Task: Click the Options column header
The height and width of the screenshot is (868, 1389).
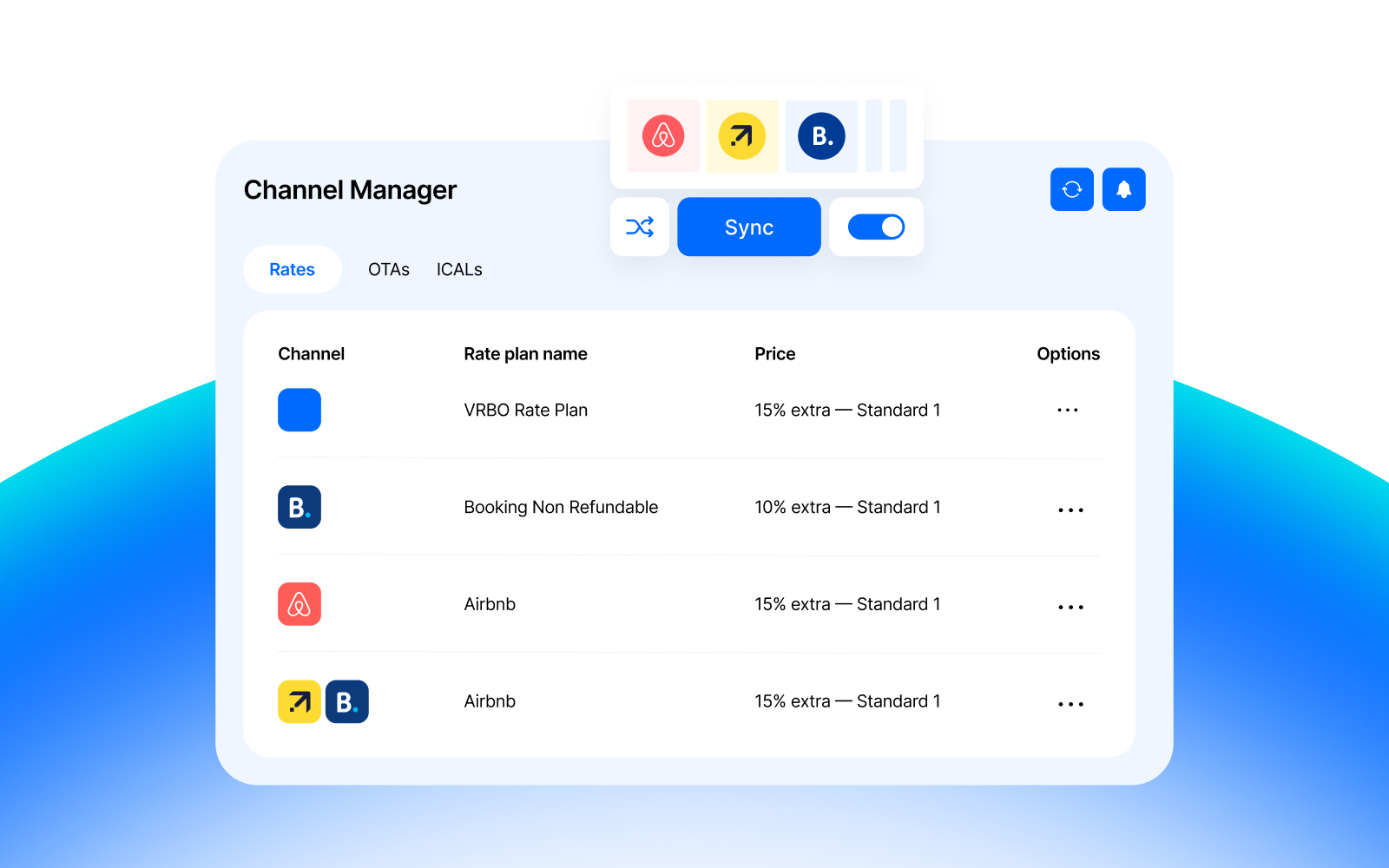Action: coord(1069,354)
